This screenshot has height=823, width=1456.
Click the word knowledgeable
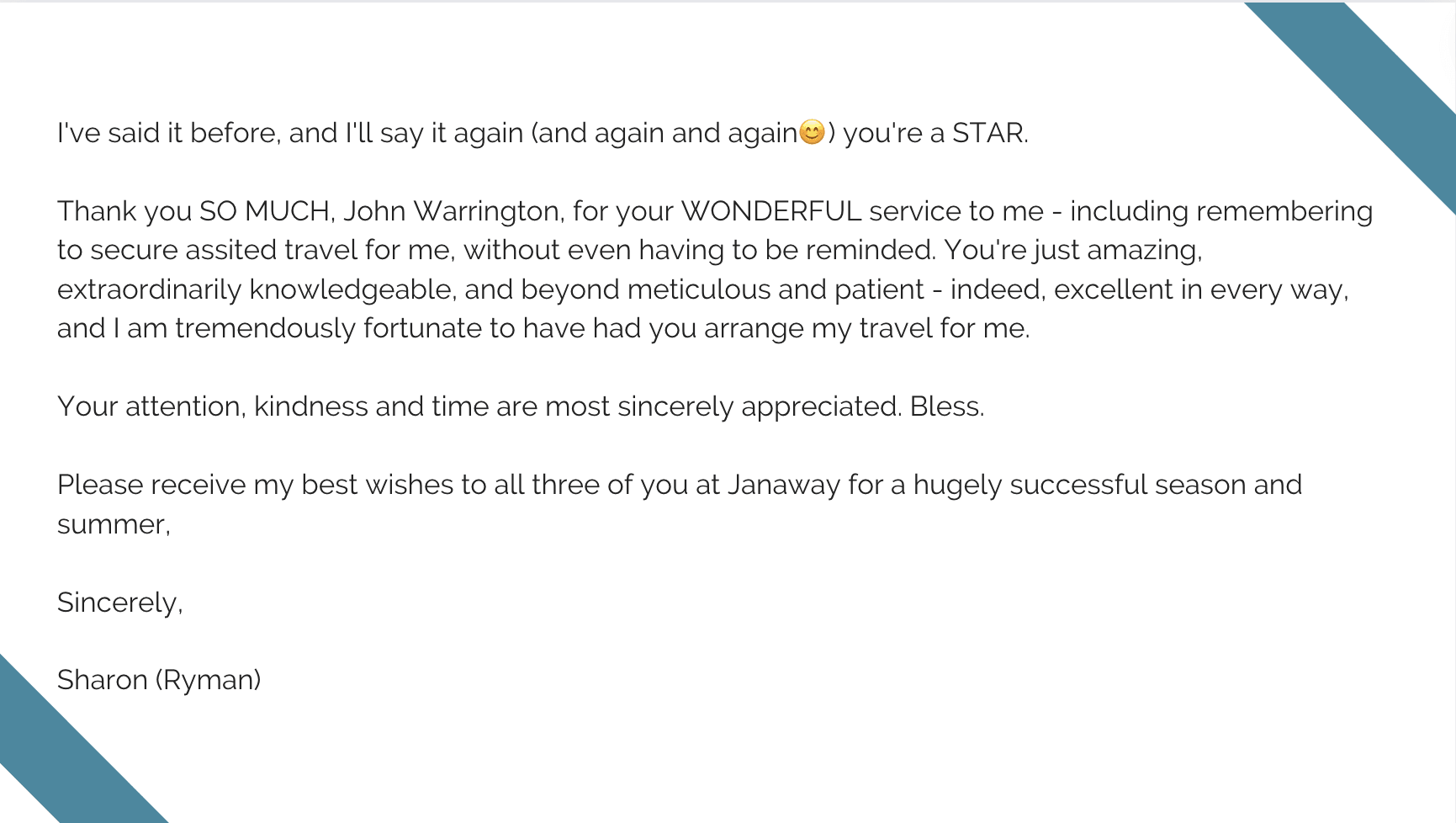[x=352, y=289]
